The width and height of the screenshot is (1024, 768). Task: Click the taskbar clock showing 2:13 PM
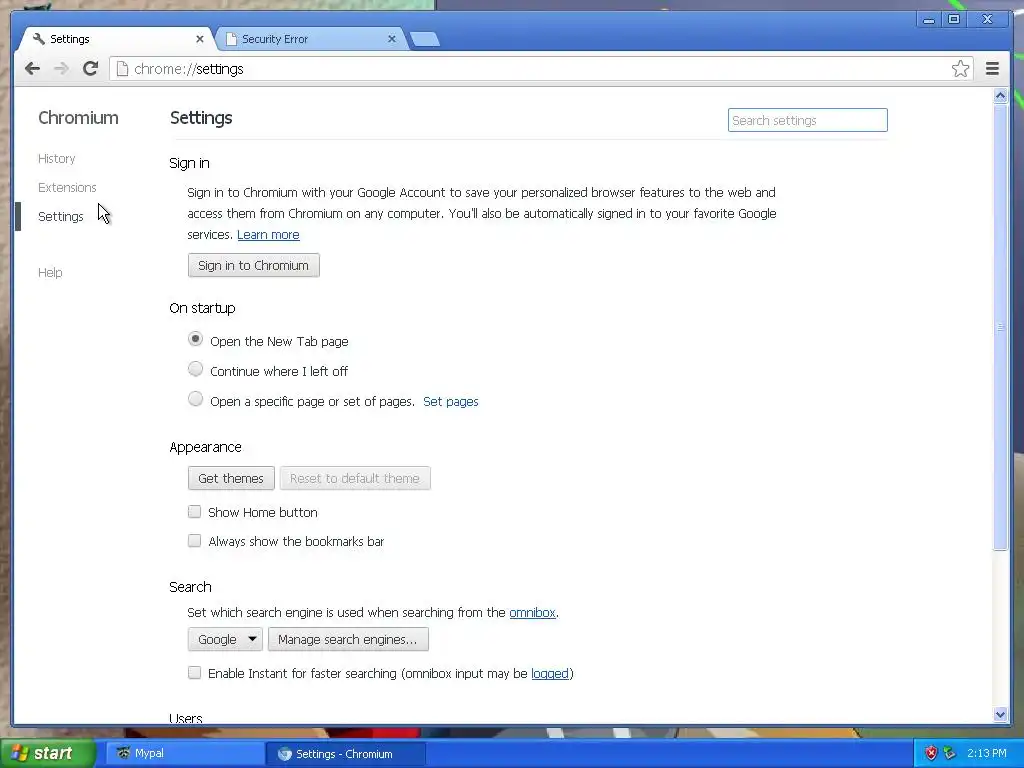[987, 753]
